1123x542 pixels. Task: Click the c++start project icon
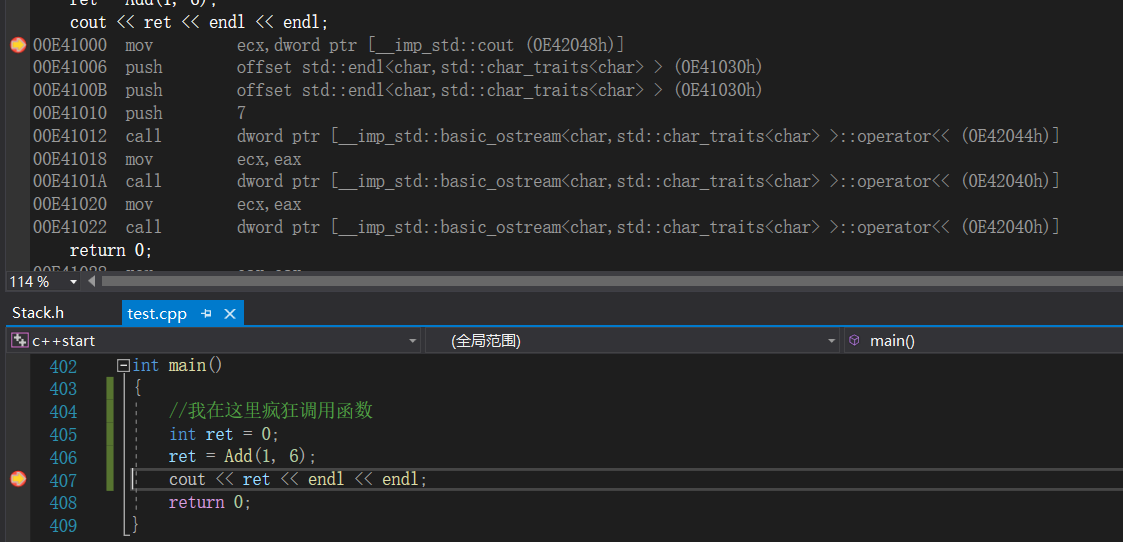(x=19, y=341)
